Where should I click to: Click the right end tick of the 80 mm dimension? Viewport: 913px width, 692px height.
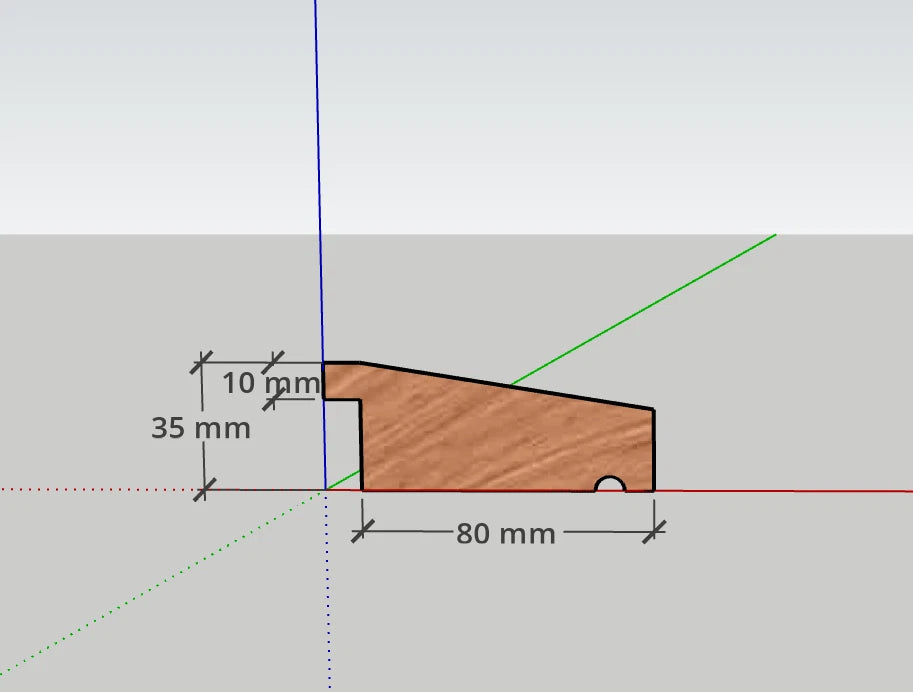(x=654, y=532)
